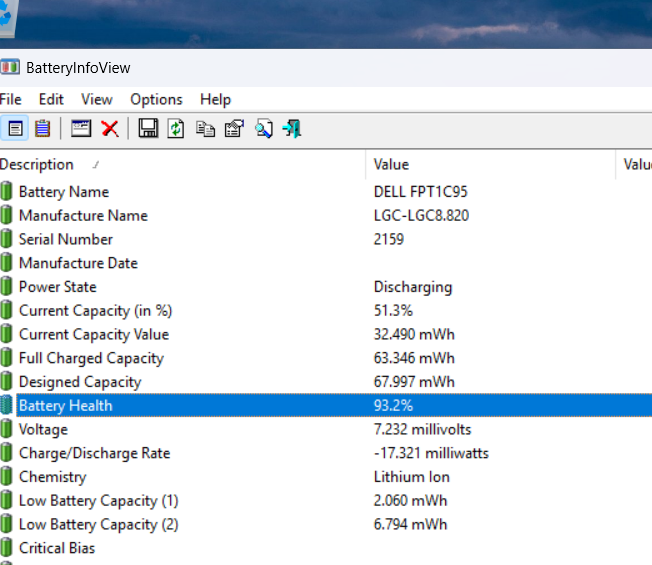Image resolution: width=652 pixels, height=565 pixels.
Task: Switch to the Battery Log view icon
Action: [42, 128]
